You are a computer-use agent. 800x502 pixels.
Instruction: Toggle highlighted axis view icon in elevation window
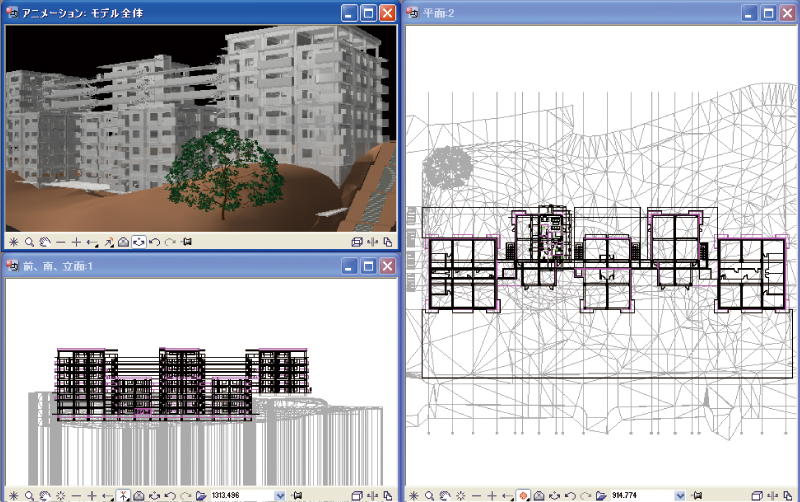(x=123, y=495)
